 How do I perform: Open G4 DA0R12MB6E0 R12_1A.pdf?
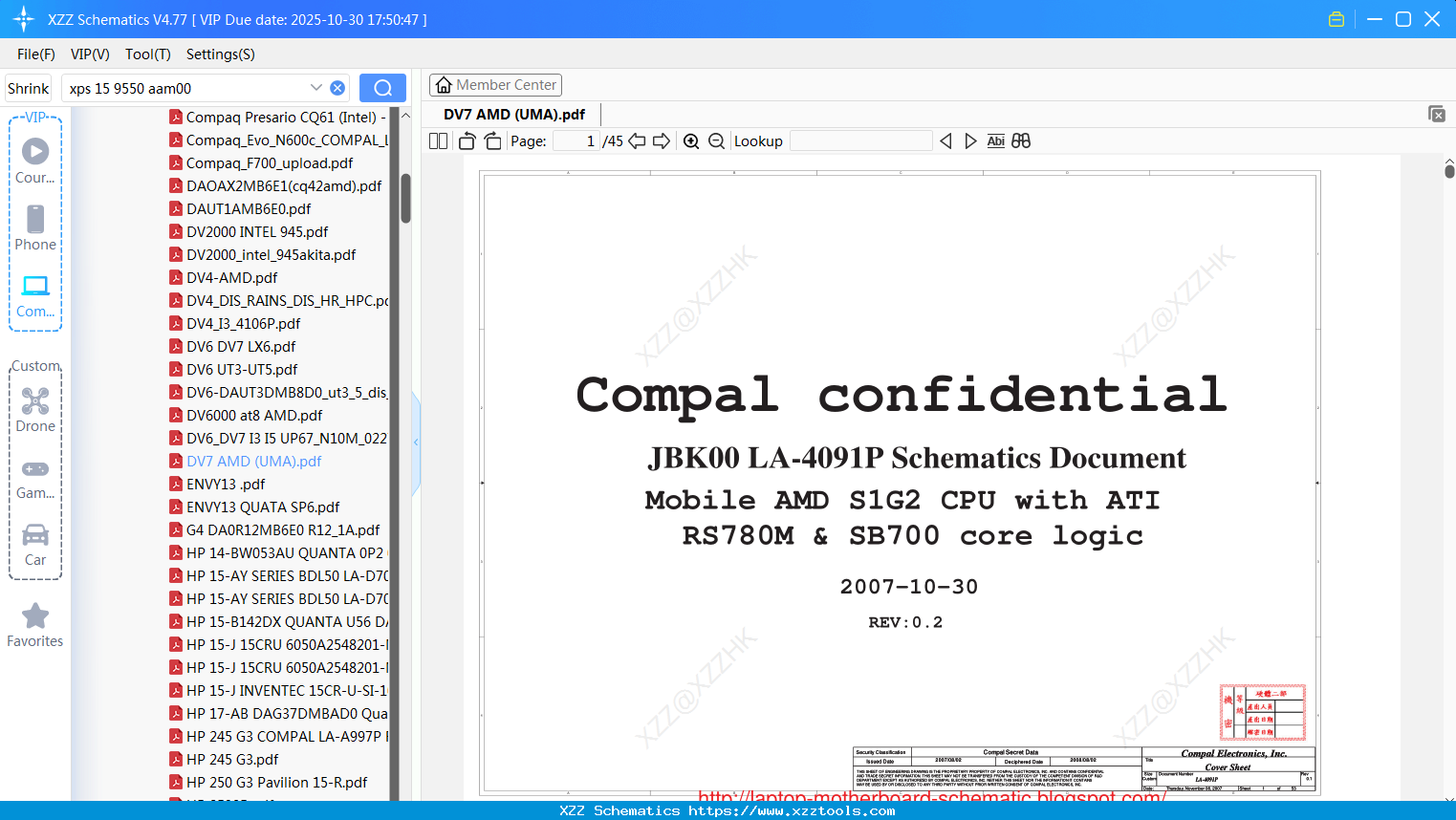pyautogui.click(x=275, y=530)
